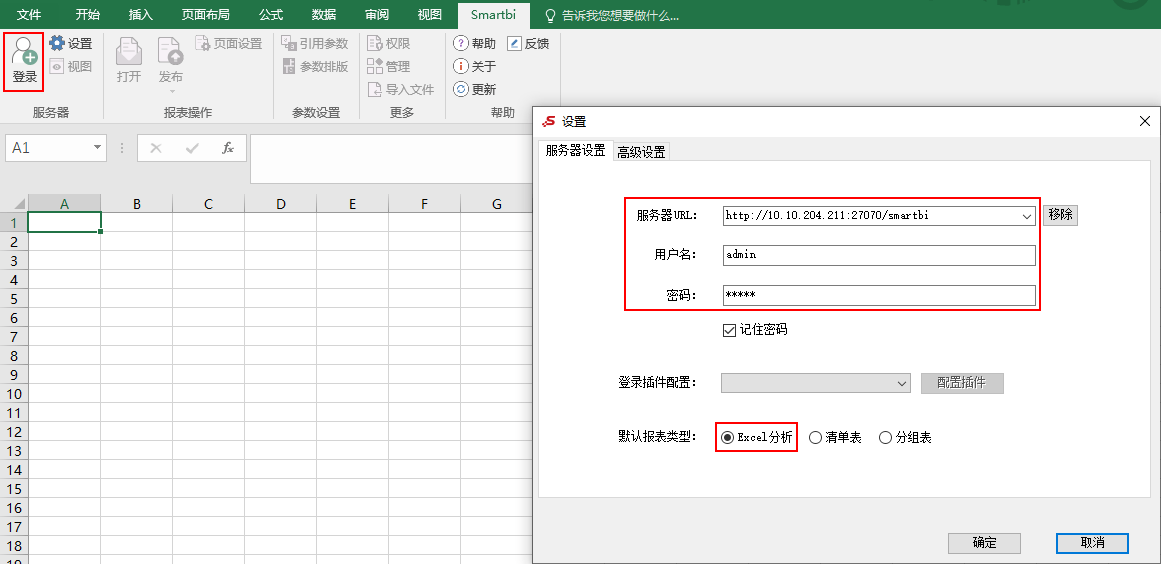This screenshot has width=1161, height=564.
Task: Click 关于 info item
Action: [475, 67]
